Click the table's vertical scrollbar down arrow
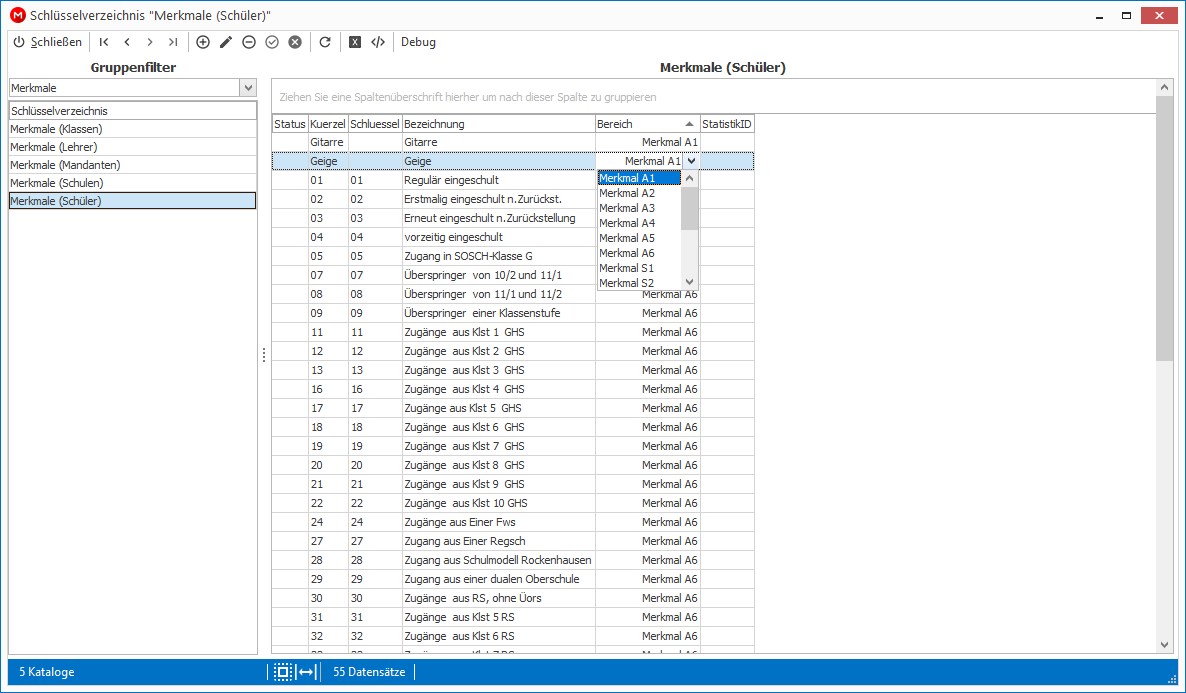Screen dimensions: 1186x693 click(x=1164, y=645)
